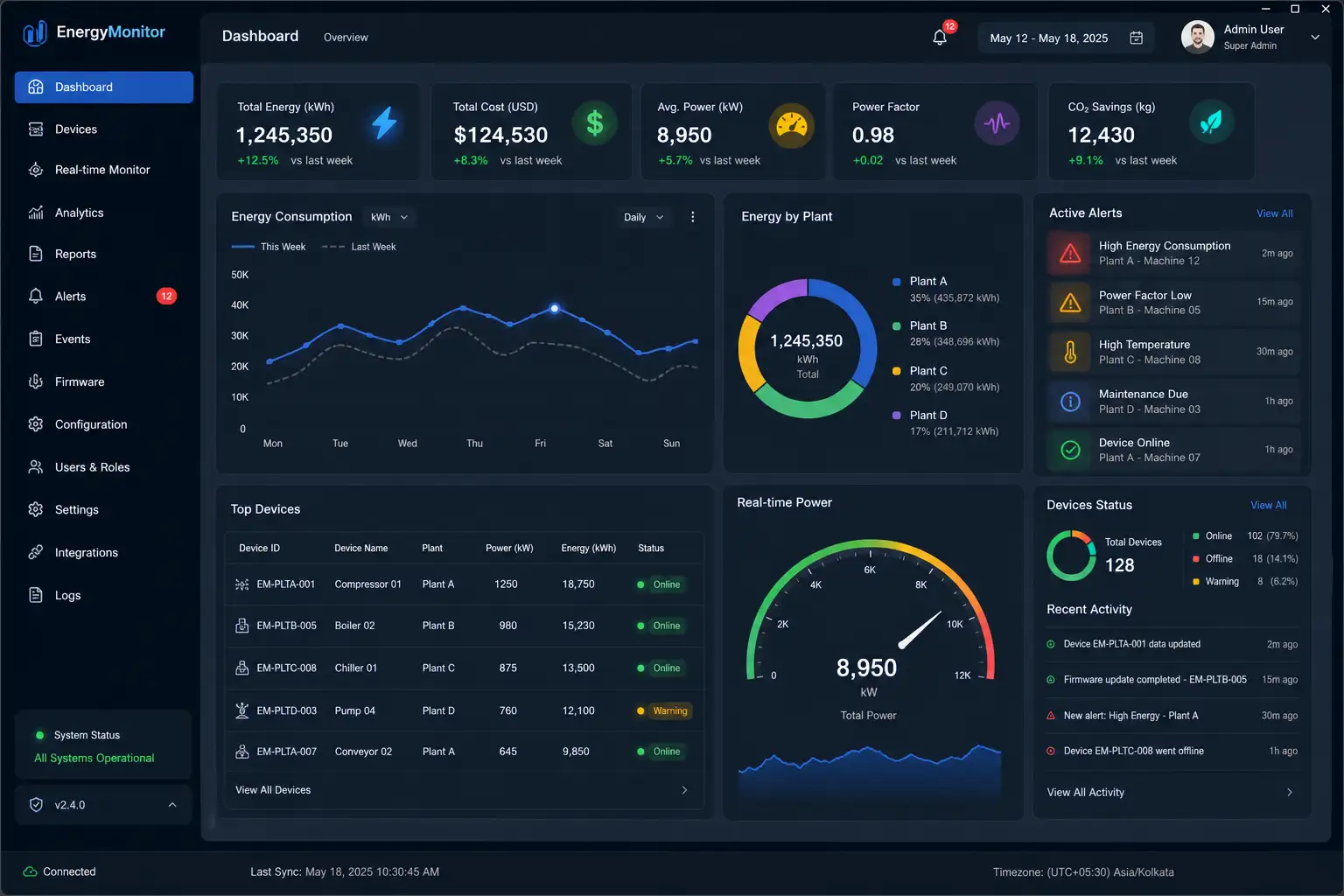Open the Integrations page
The width and height of the screenshot is (1344, 896).
click(104, 553)
